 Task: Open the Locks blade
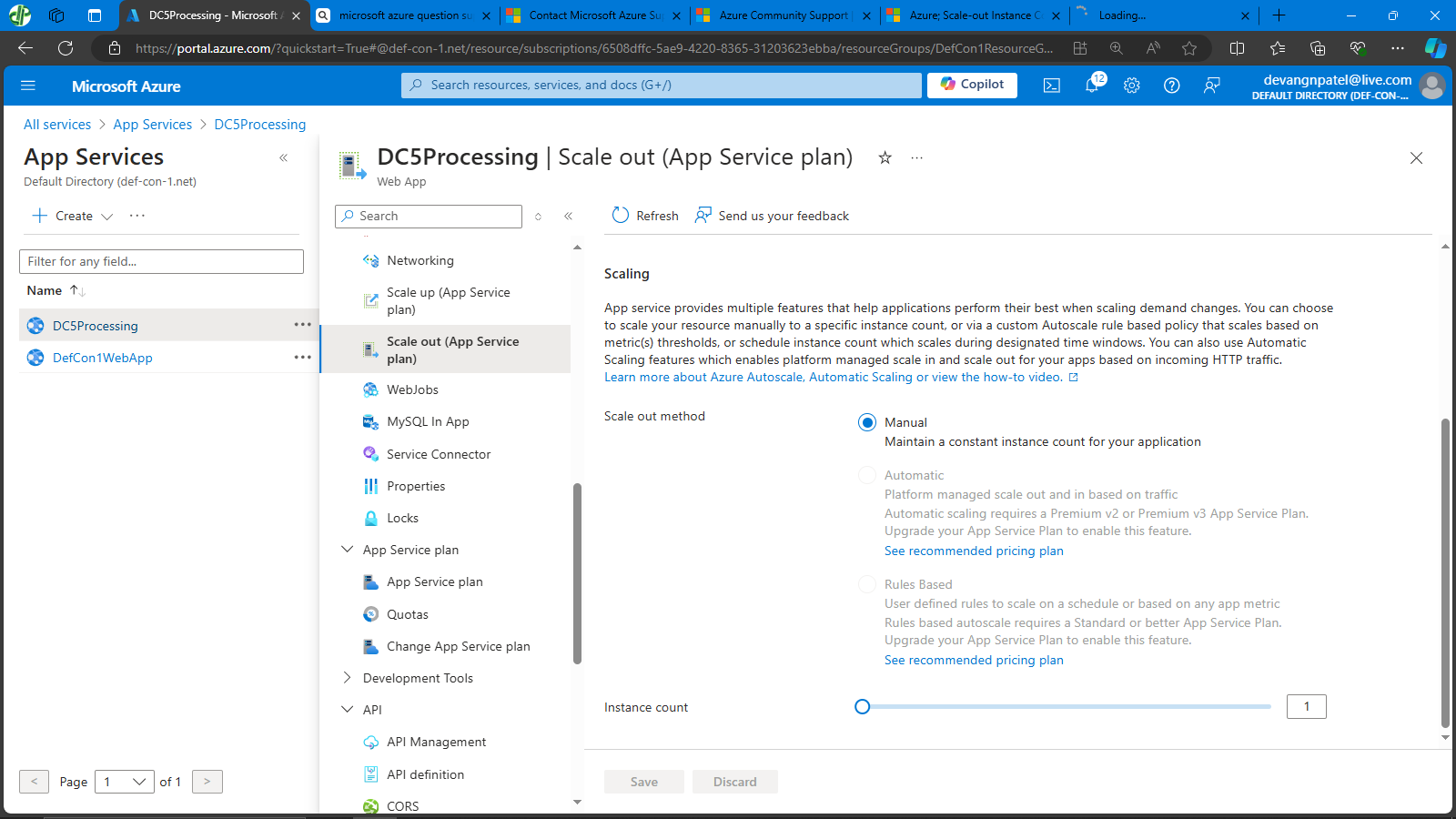tap(403, 517)
